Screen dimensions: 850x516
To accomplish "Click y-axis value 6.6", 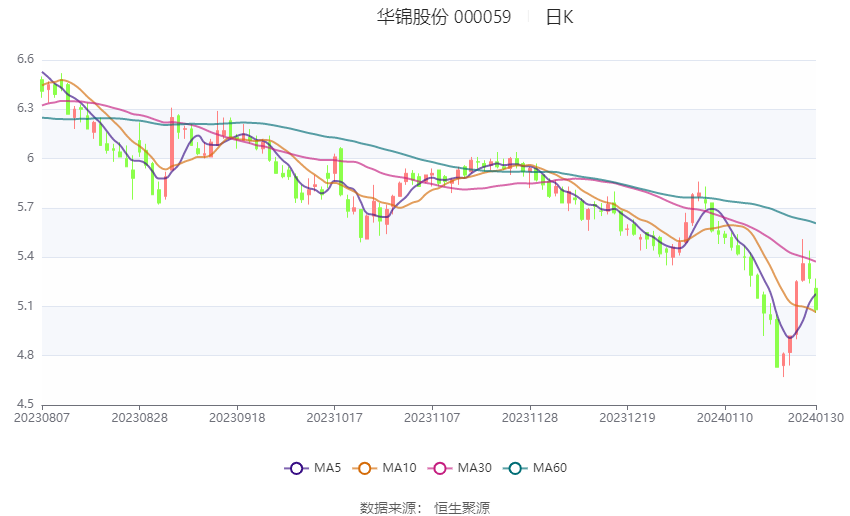I will [x=25, y=59].
